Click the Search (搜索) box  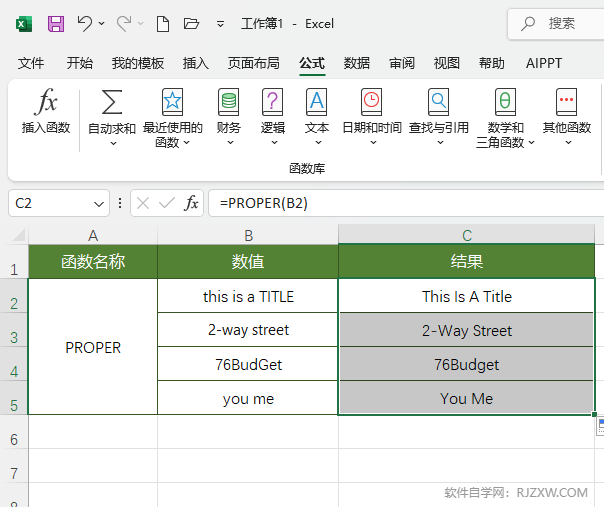click(562, 23)
